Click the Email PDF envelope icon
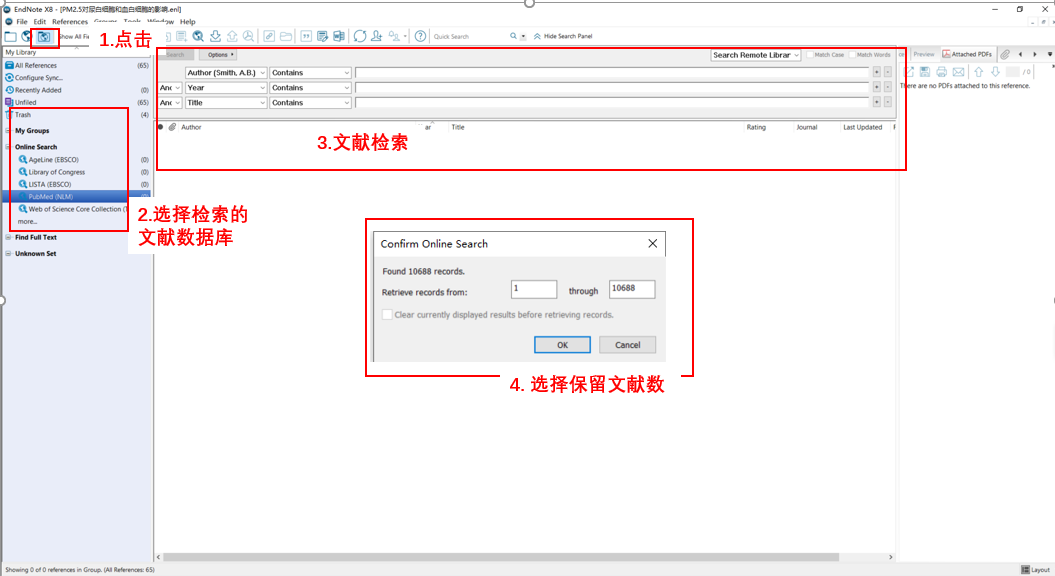The image size is (1055, 576). [x=959, y=71]
